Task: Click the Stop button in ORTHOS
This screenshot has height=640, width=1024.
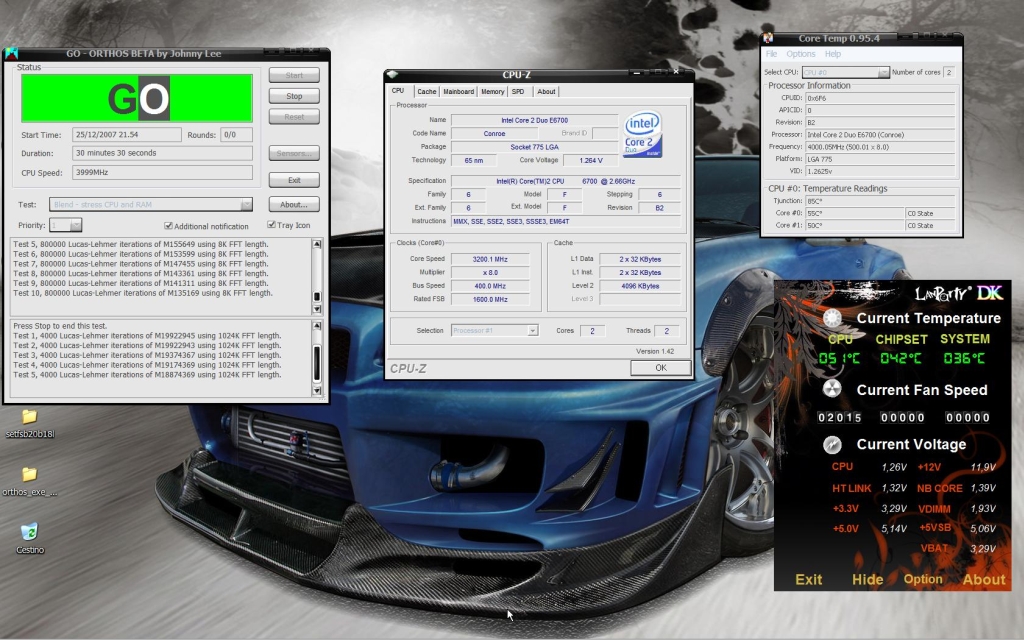Action: pyautogui.click(x=294, y=96)
